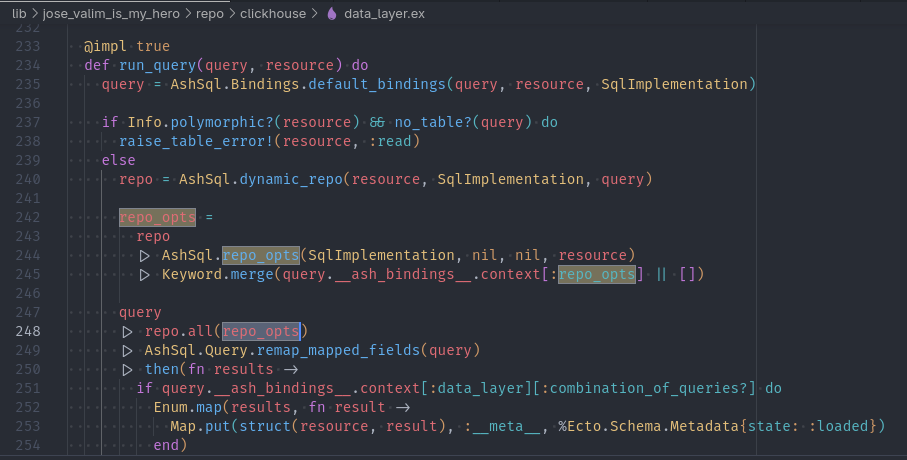This screenshot has width=907, height=460.
Task: Click the pipe operator on line 244
Action: (x=145, y=256)
